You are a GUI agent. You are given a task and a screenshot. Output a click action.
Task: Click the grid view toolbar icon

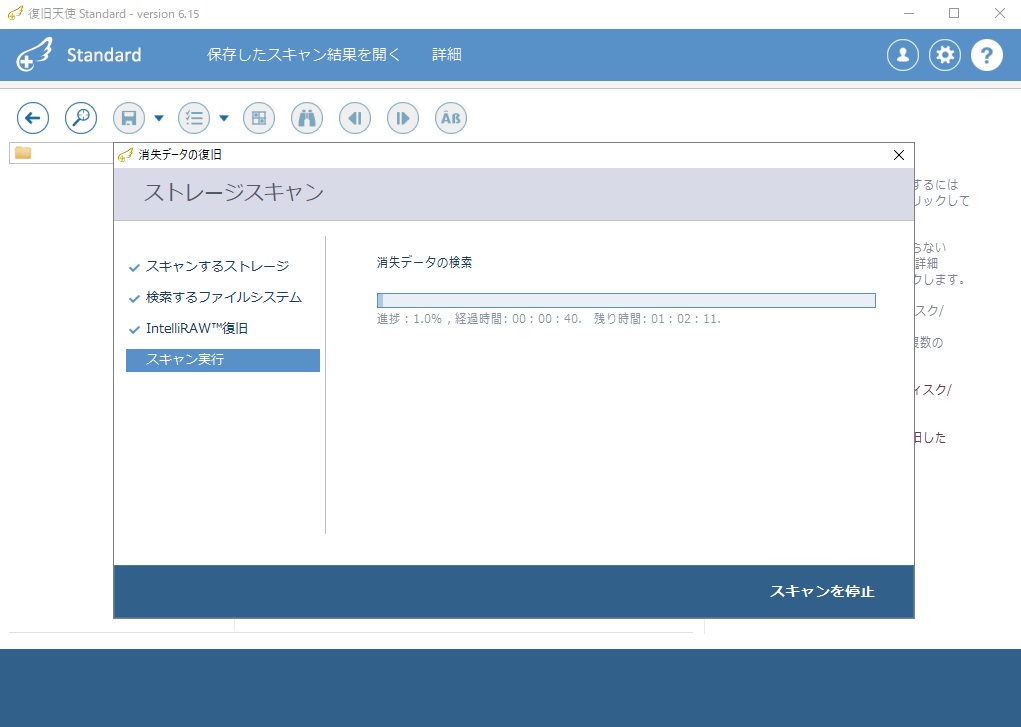click(259, 118)
